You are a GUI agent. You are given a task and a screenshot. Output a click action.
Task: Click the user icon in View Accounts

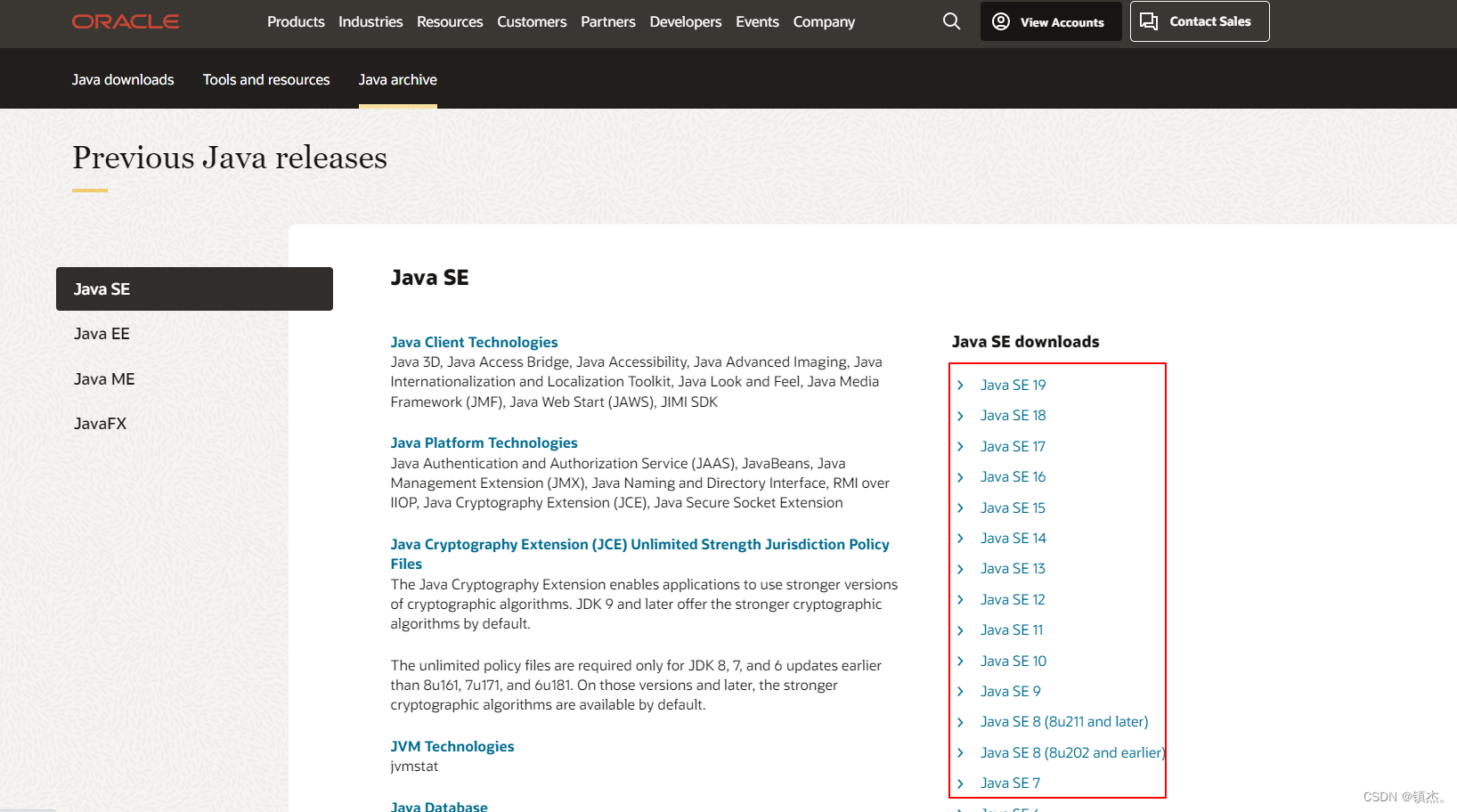(x=1001, y=21)
